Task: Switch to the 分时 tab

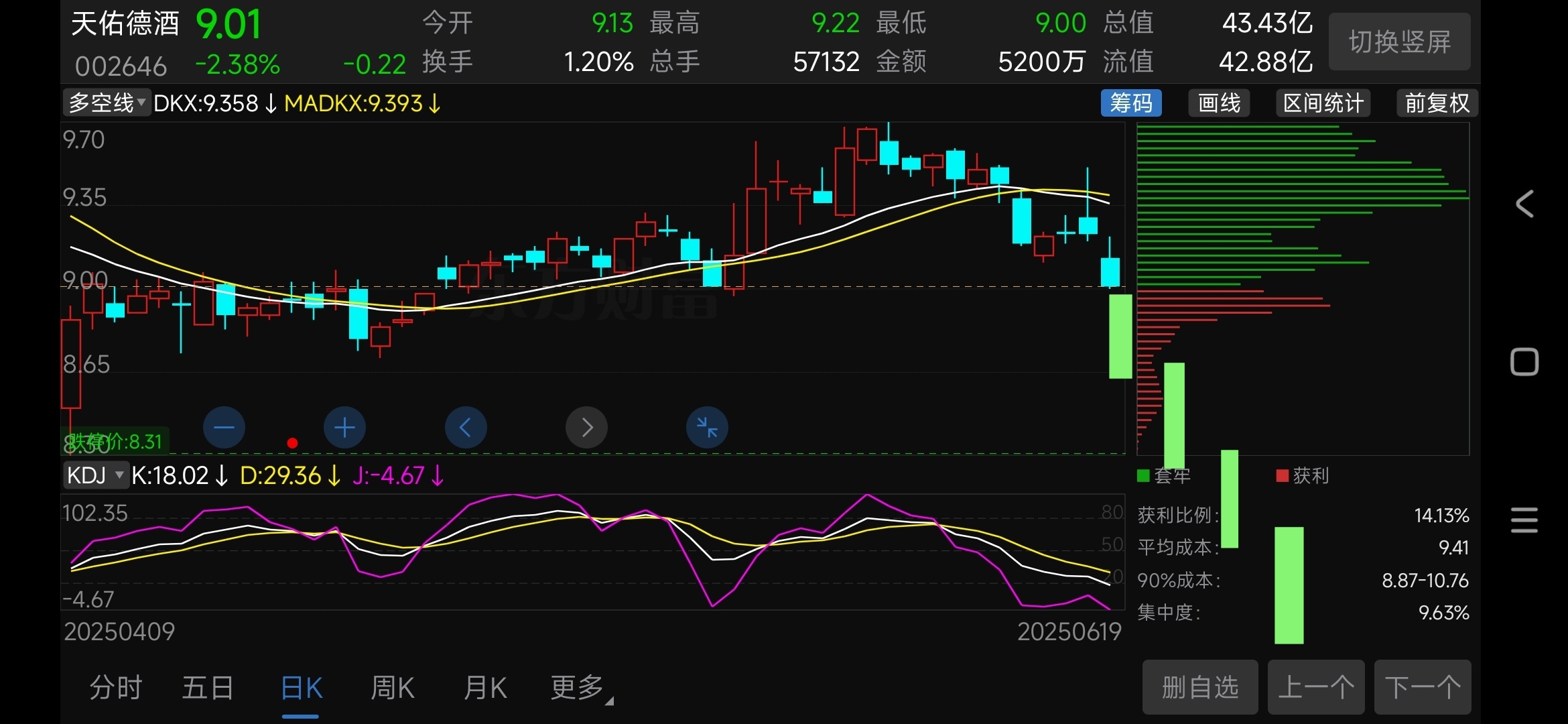Action: click(x=116, y=688)
